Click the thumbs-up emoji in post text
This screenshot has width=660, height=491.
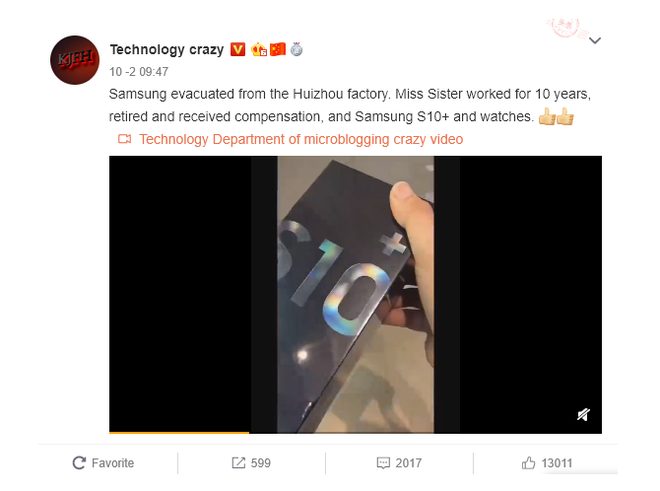pyautogui.click(x=556, y=117)
